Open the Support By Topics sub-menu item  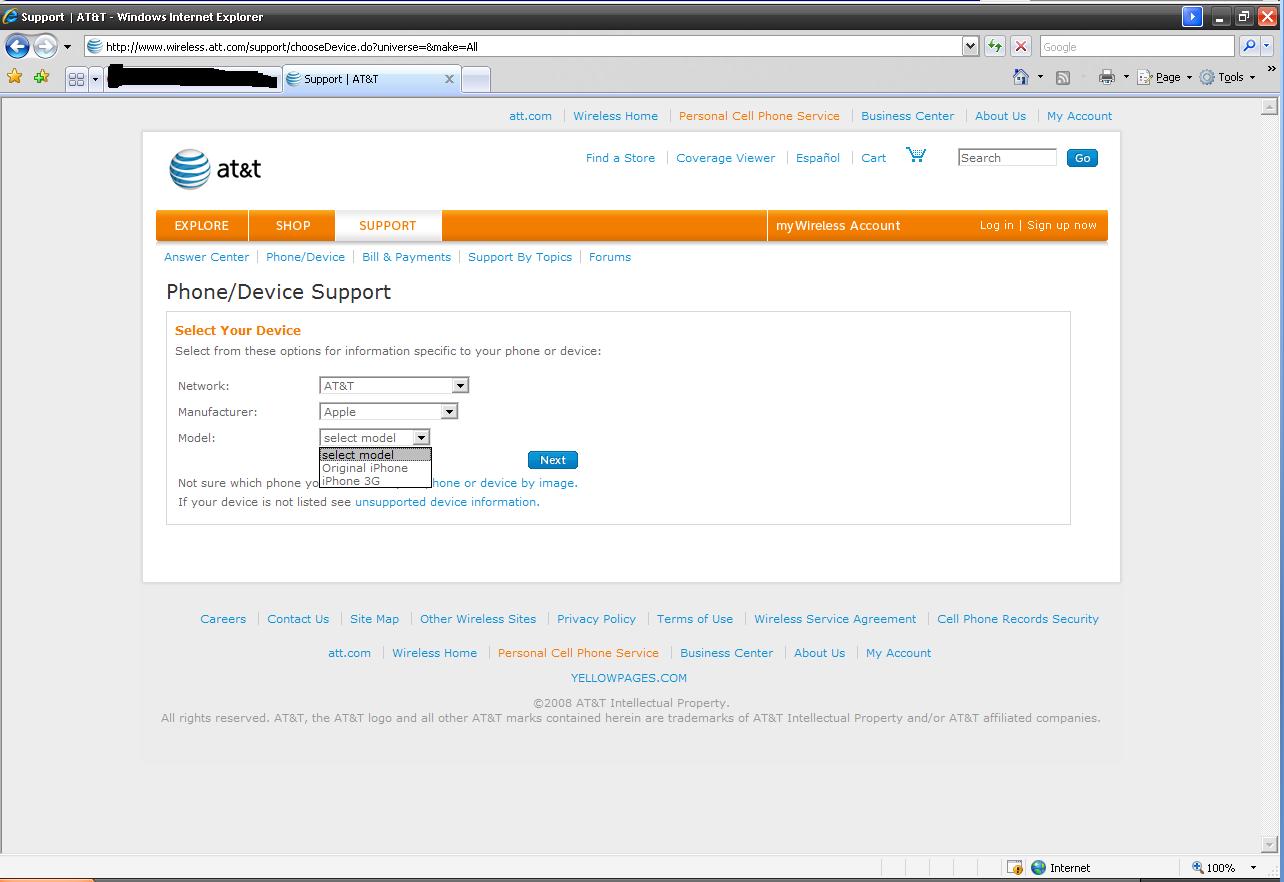[x=520, y=257]
